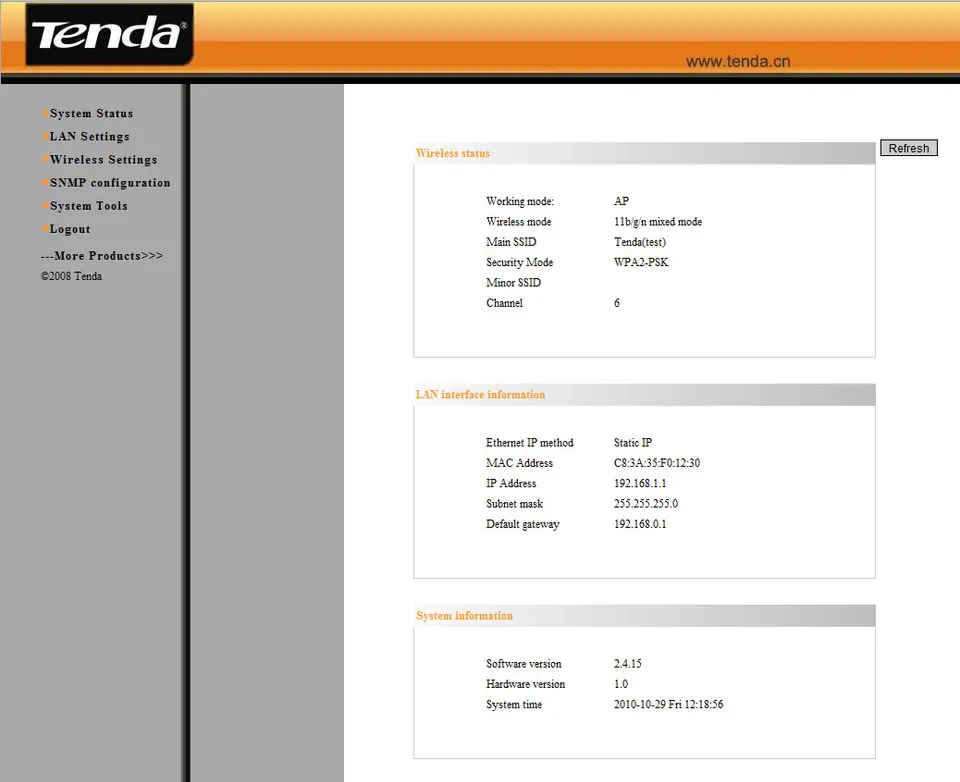Click the System information section header
The height and width of the screenshot is (782, 960).
[x=464, y=616]
